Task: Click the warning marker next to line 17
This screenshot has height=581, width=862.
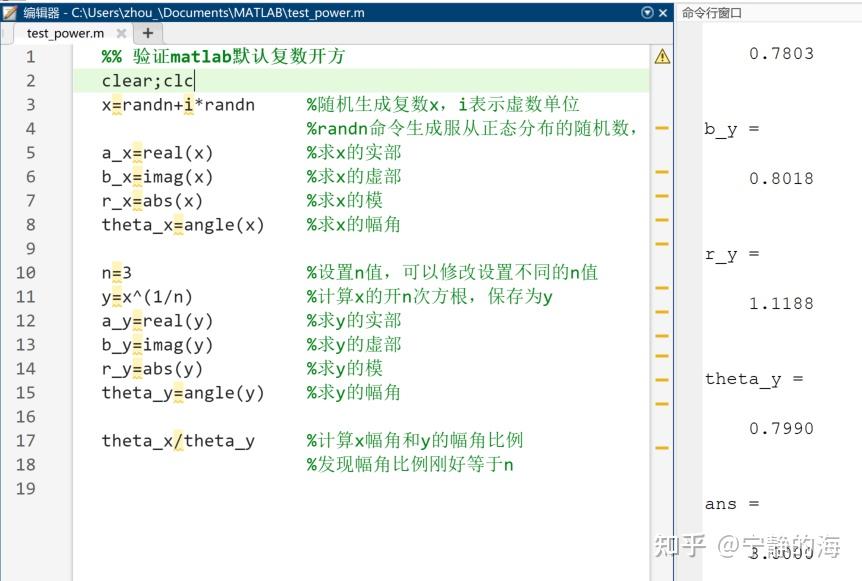Action: pyautogui.click(x=662, y=441)
